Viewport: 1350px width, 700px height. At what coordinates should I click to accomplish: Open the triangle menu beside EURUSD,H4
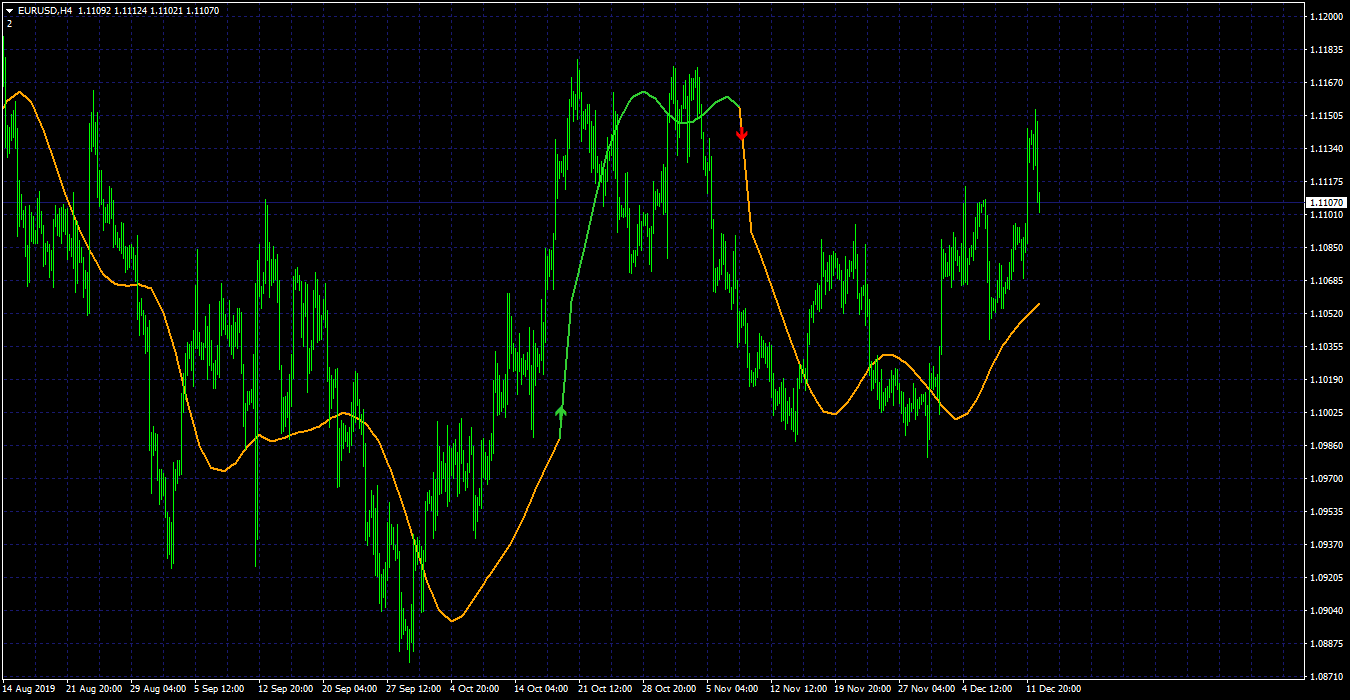tap(9, 10)
